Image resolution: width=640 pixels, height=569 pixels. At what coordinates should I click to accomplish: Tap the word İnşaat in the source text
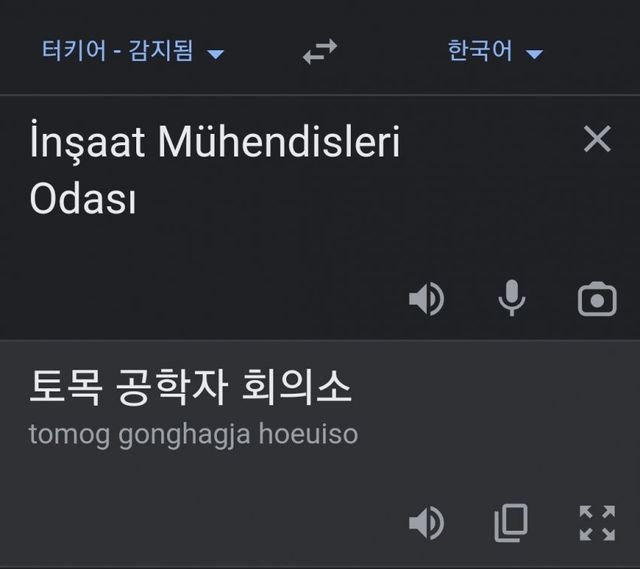(87, 143)
